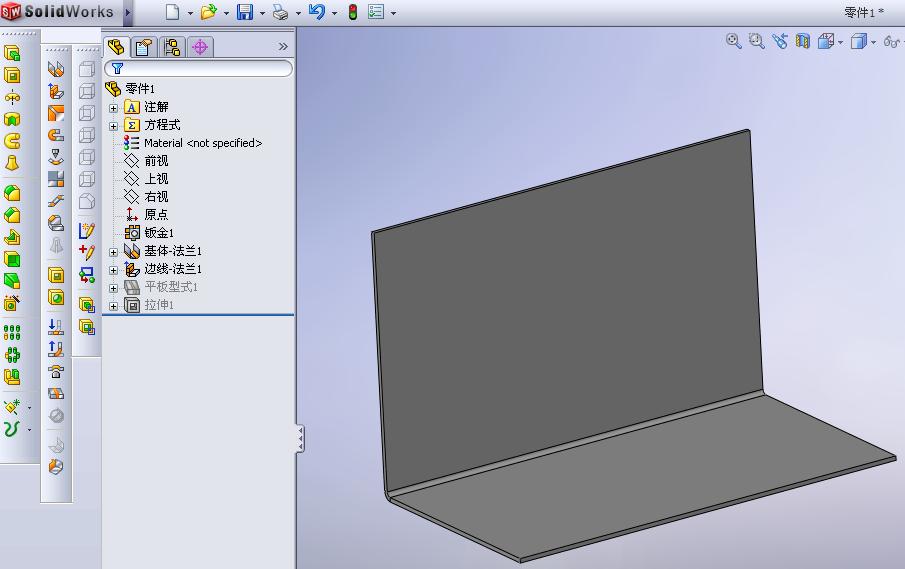The image size is (905, 569).
Task: Open the New document dropdown arrow
Action: click(190, 13)
